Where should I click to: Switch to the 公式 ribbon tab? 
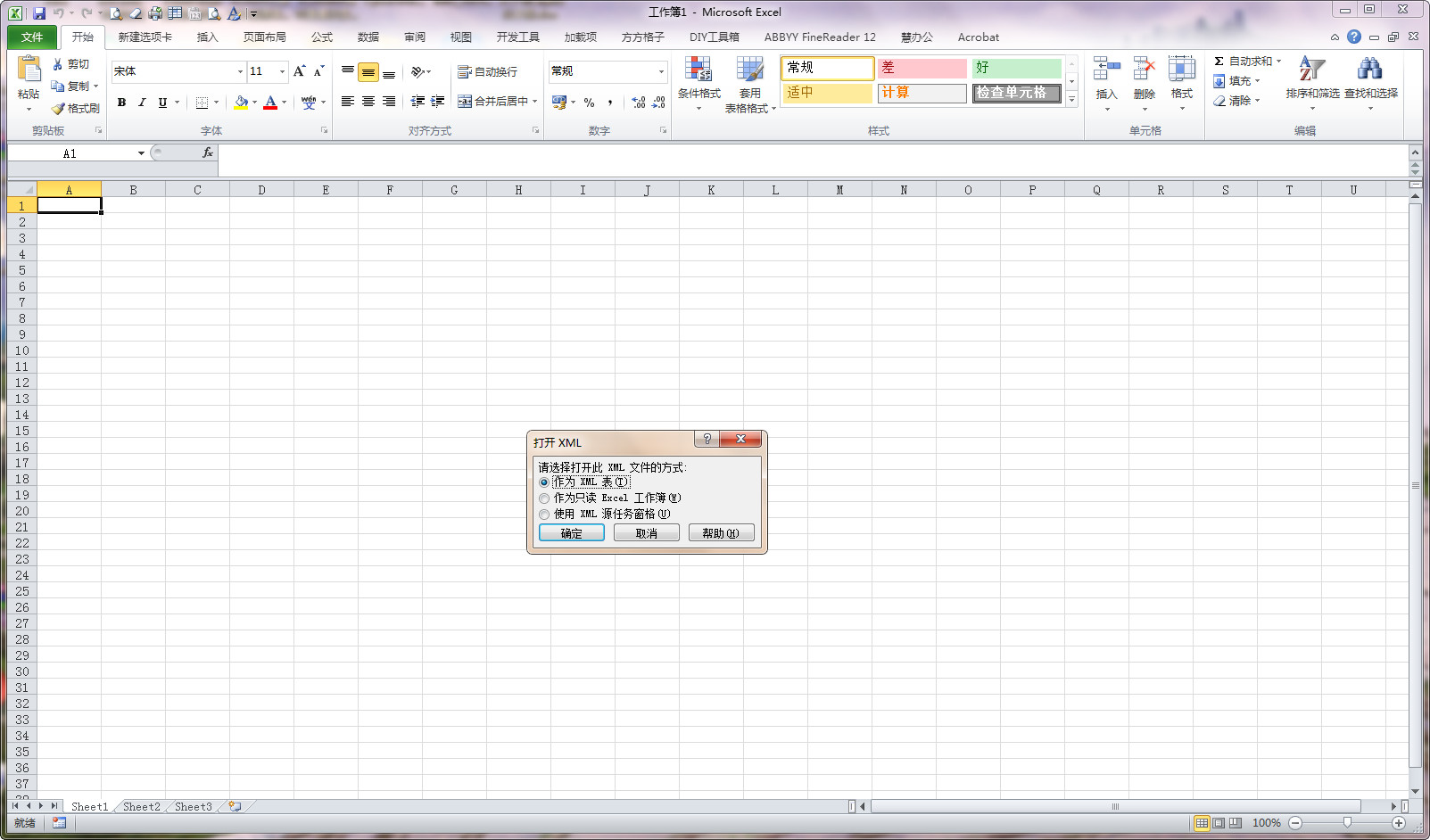(x=321, y=37)
